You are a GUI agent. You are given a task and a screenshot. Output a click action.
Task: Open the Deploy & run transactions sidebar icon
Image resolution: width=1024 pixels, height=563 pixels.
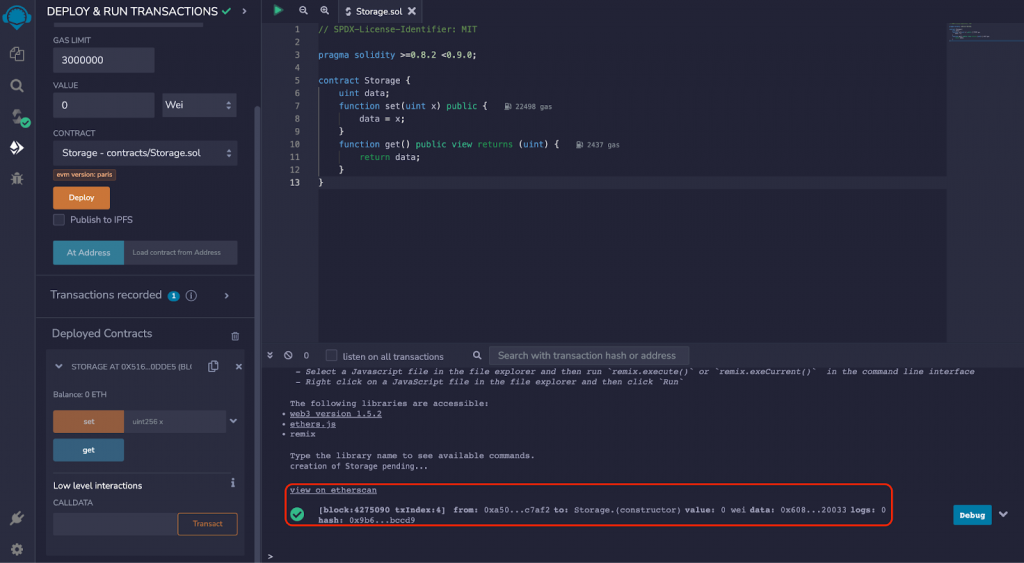click(17, 148)
